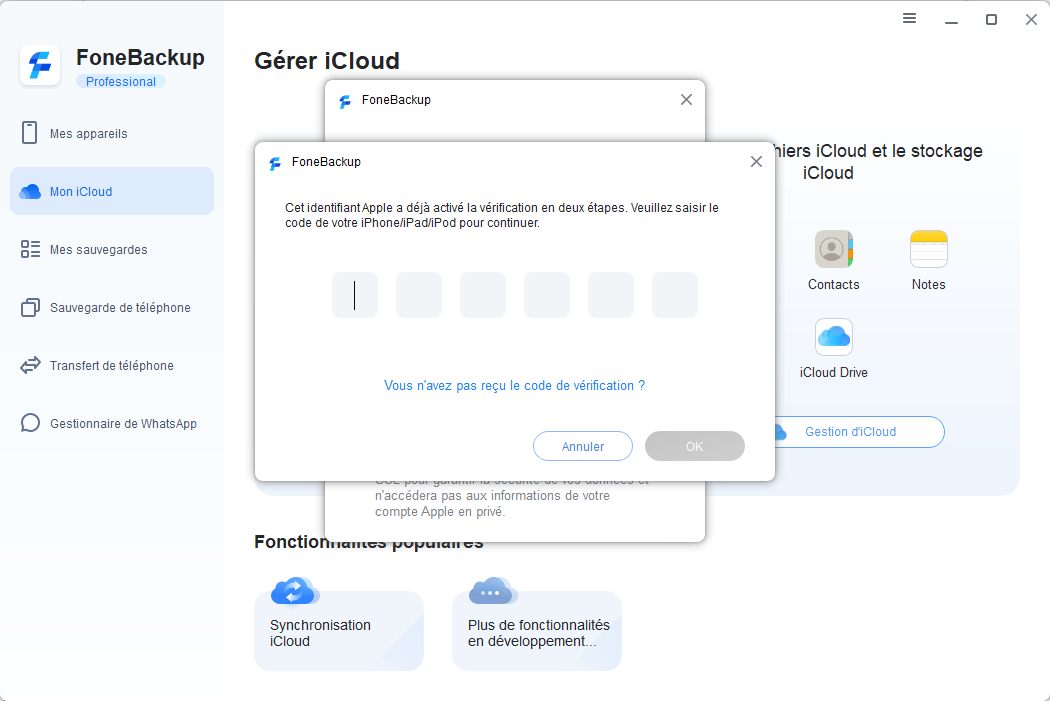Click the second verification code digit box
The width and height of the screenshot is (1050, 701).
click(419, 295)
